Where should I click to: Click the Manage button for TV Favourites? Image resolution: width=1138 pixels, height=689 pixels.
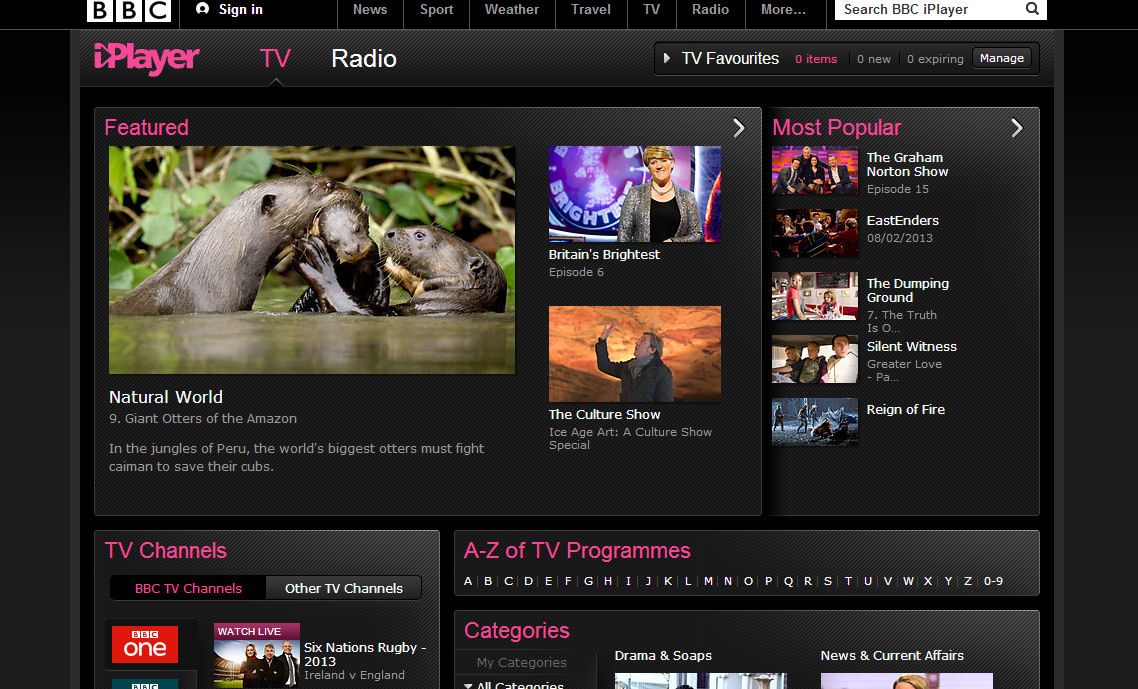coord(1002,58)
